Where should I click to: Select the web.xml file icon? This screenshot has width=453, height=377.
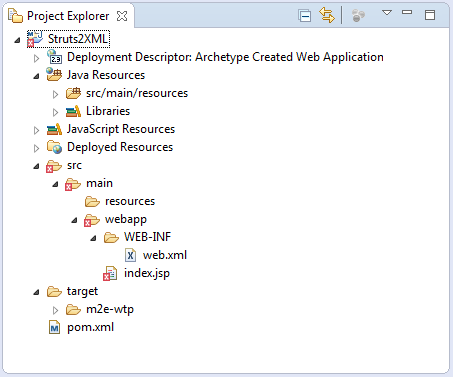tap(130, 255)
